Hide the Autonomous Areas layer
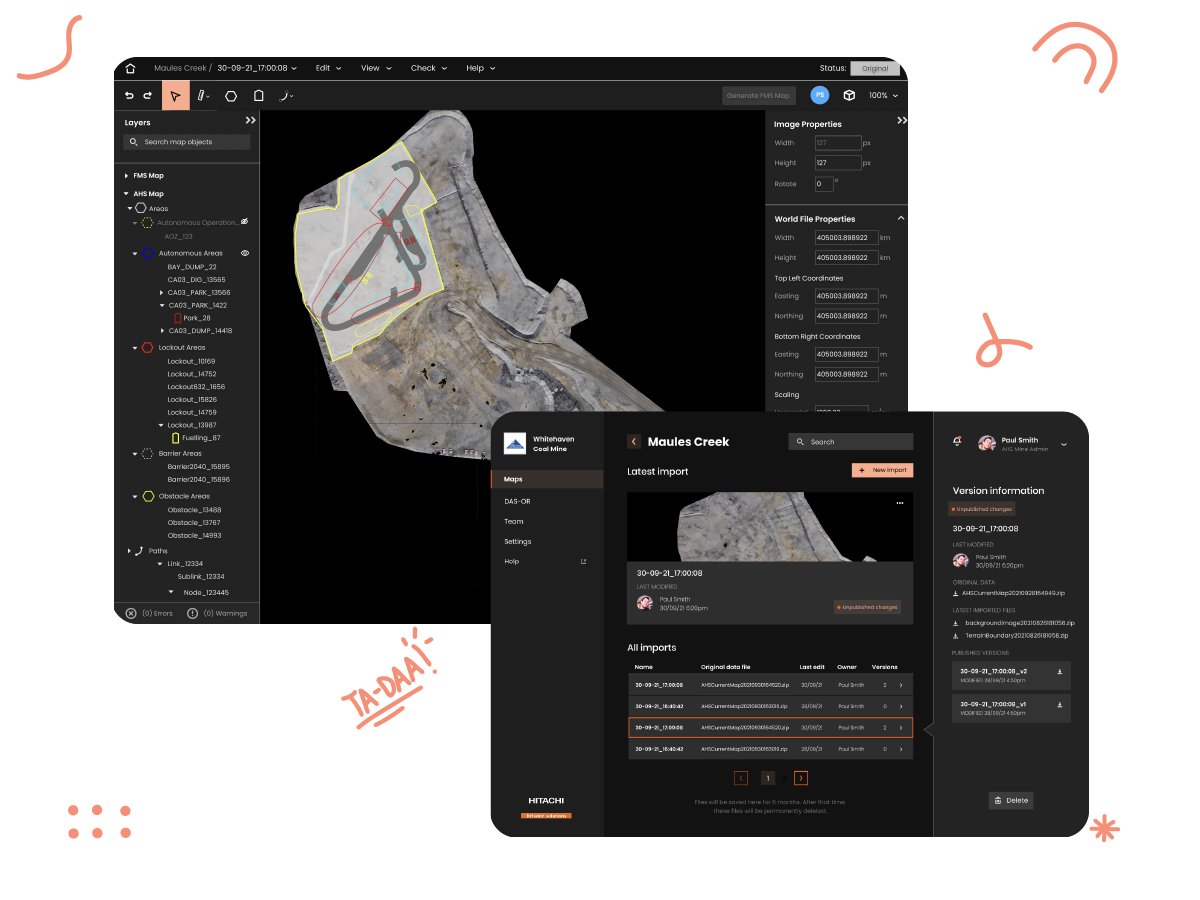The image size is (1200, 900). click(x=245, y=253)
